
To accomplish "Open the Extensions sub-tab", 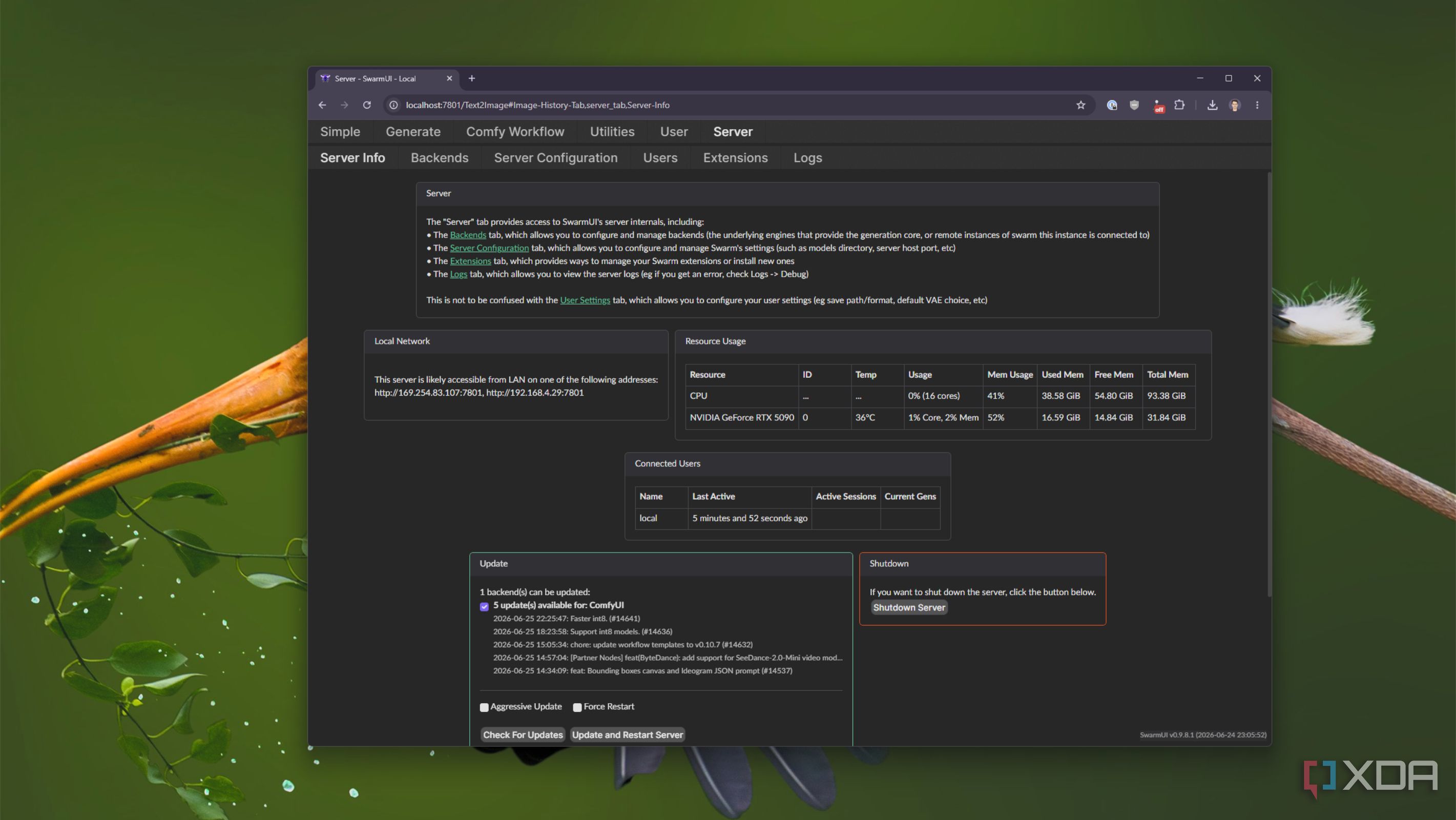I will pyautogui.click(x=735, y=158).
